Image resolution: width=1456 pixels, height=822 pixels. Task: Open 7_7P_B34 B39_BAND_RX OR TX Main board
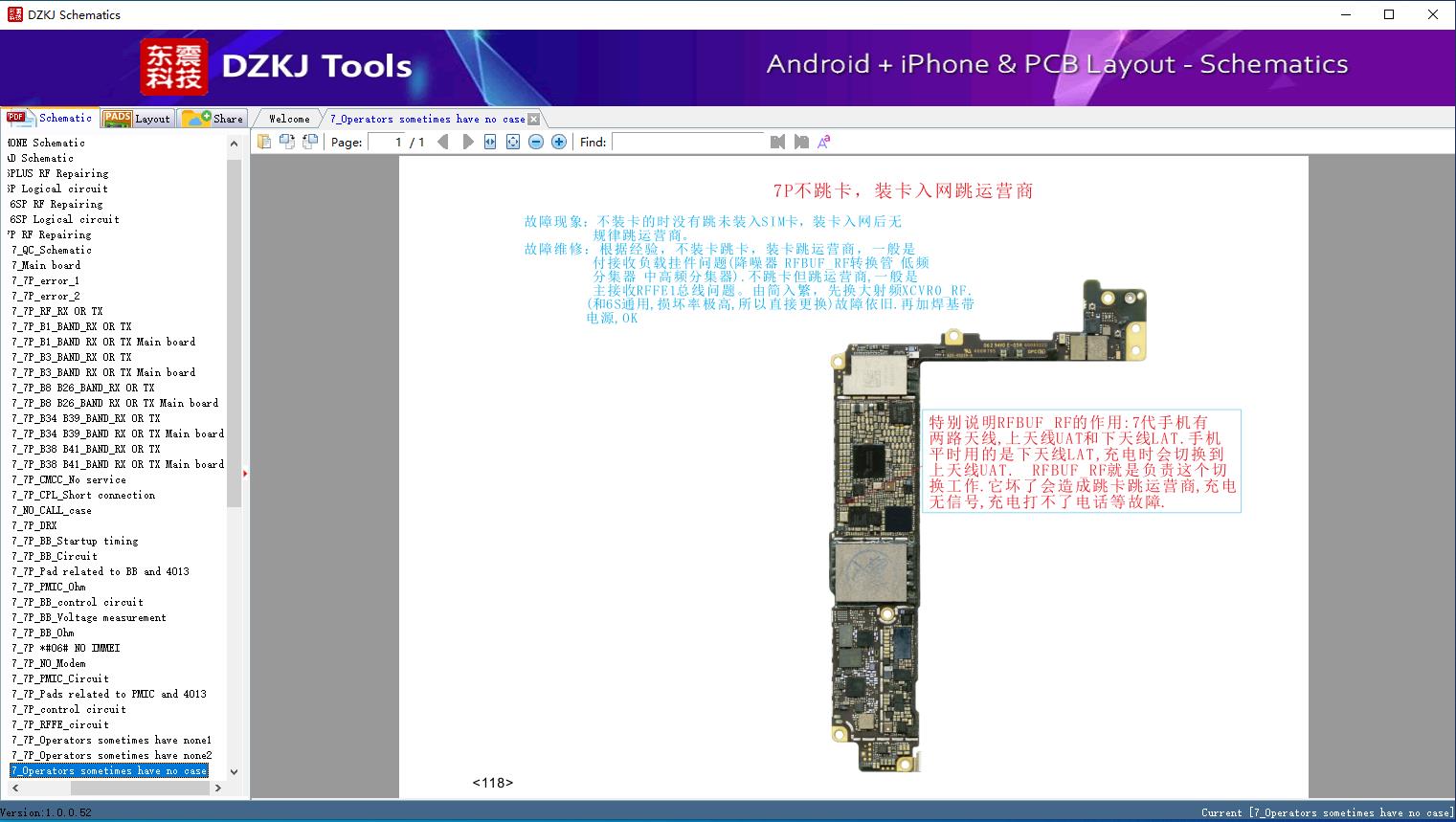118,433
